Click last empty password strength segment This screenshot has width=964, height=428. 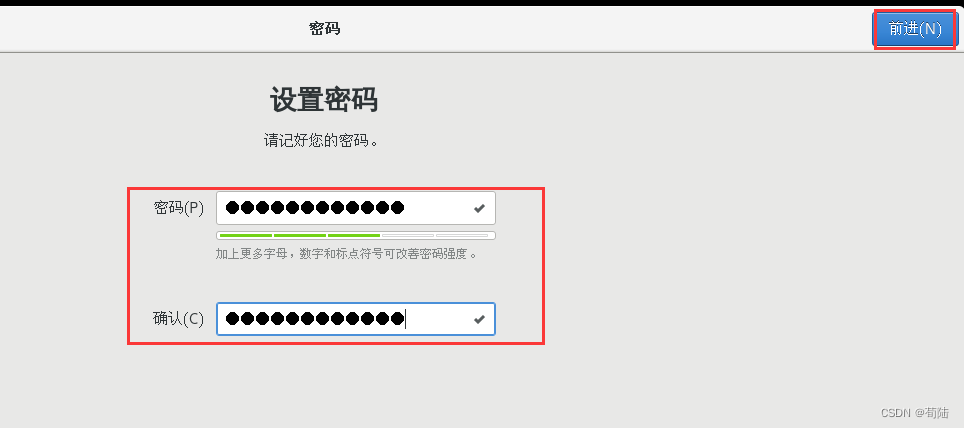462,236
